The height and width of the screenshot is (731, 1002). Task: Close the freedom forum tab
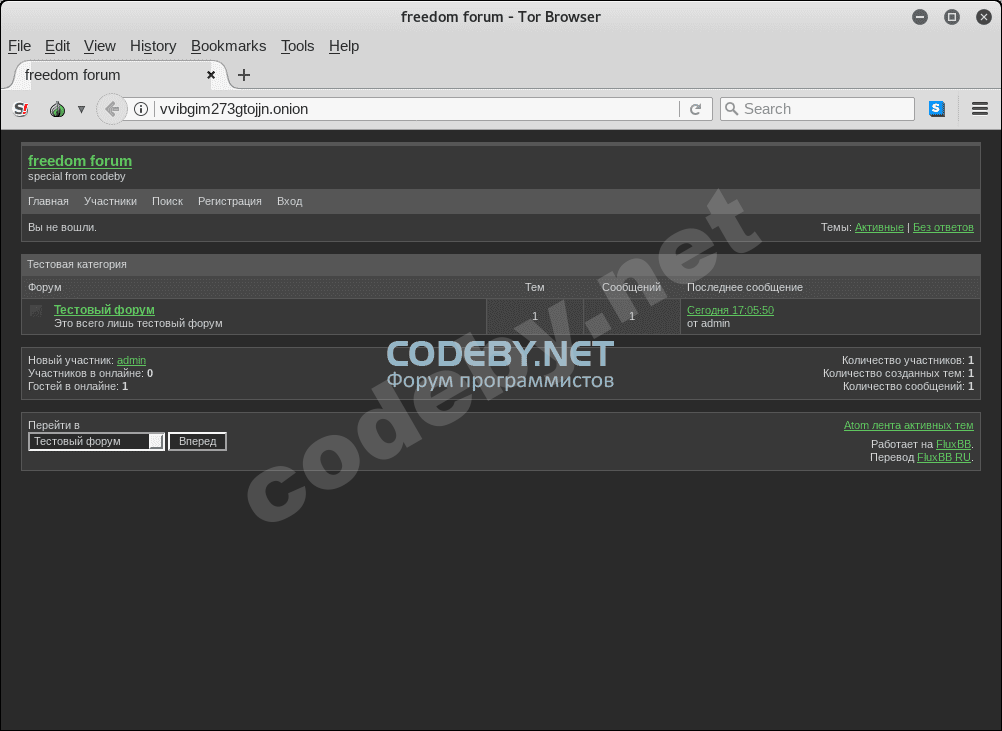[x=211, y=75]
